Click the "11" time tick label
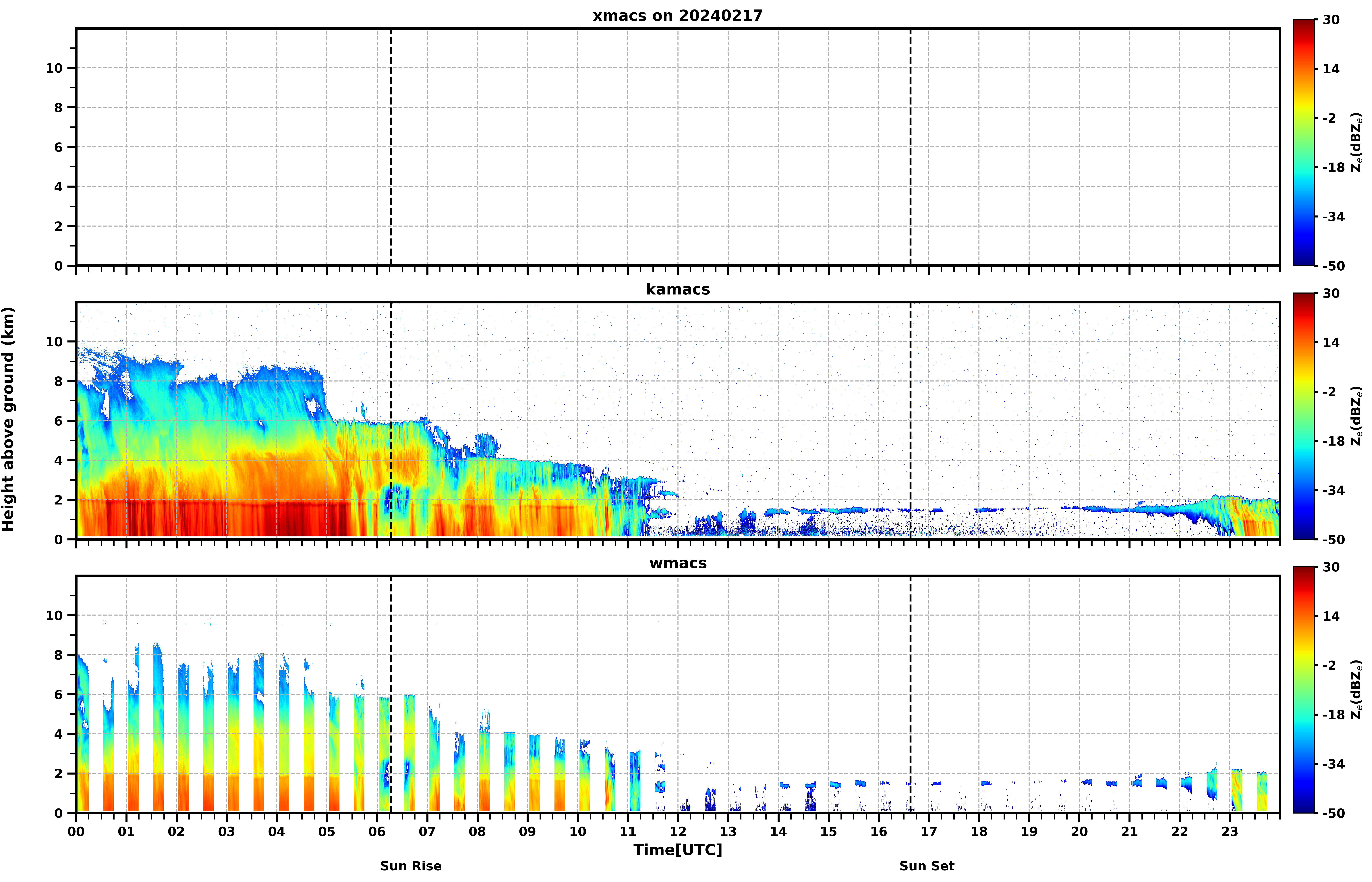This screenshot has height=882, width=1372. [628, 832]
